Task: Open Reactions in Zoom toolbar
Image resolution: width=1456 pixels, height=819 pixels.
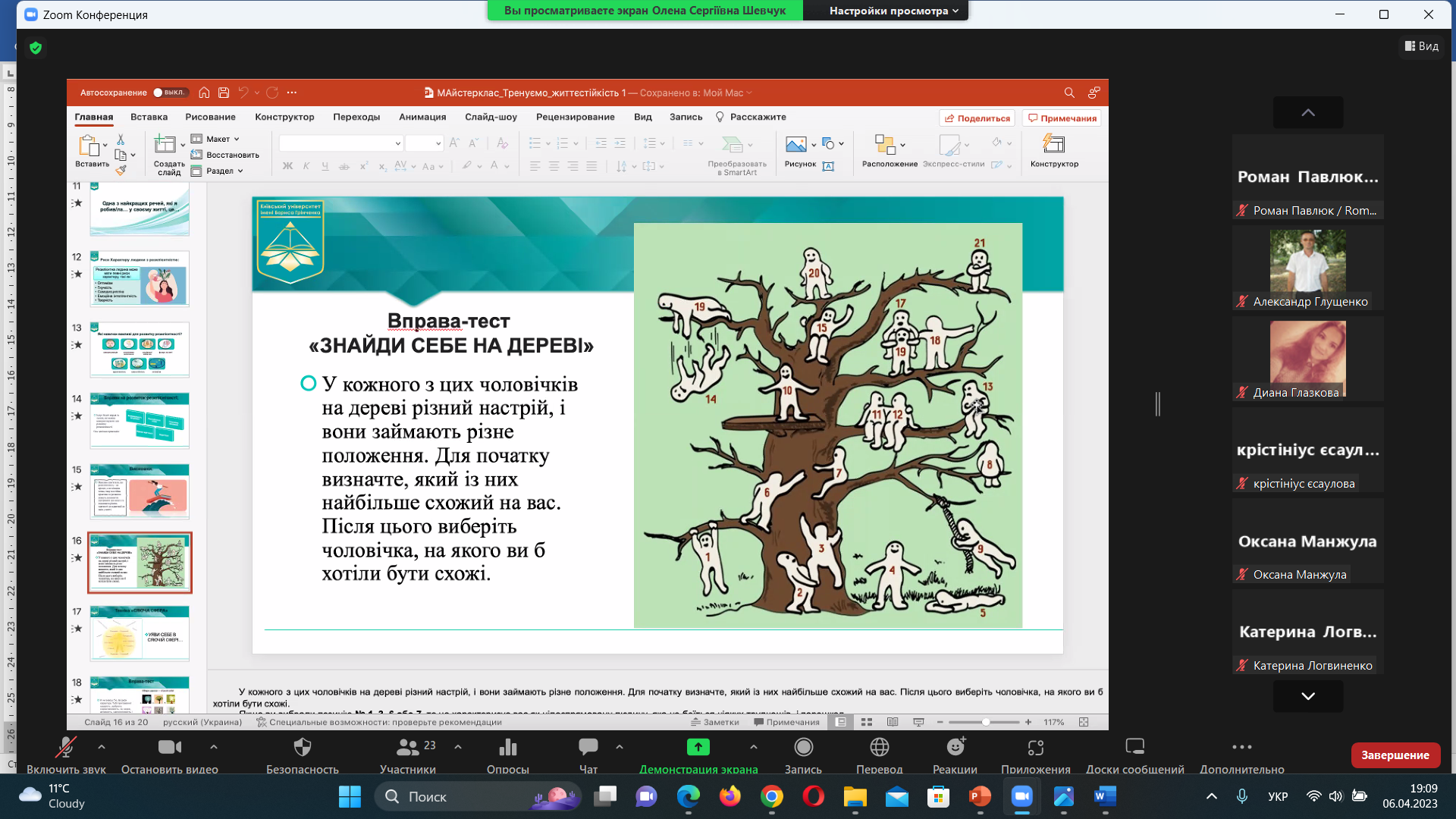Action: tap(955, 748)
